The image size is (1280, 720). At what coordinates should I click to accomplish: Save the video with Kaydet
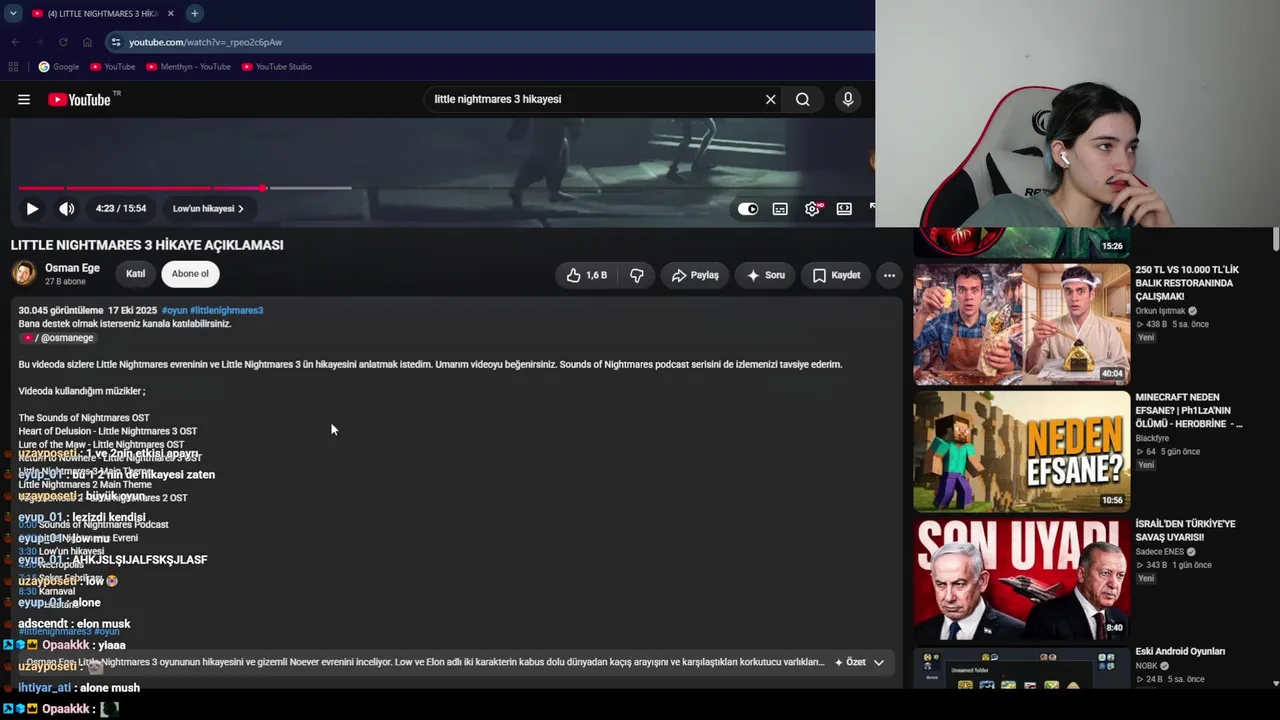pyautogui.click(x=836, y=275)
